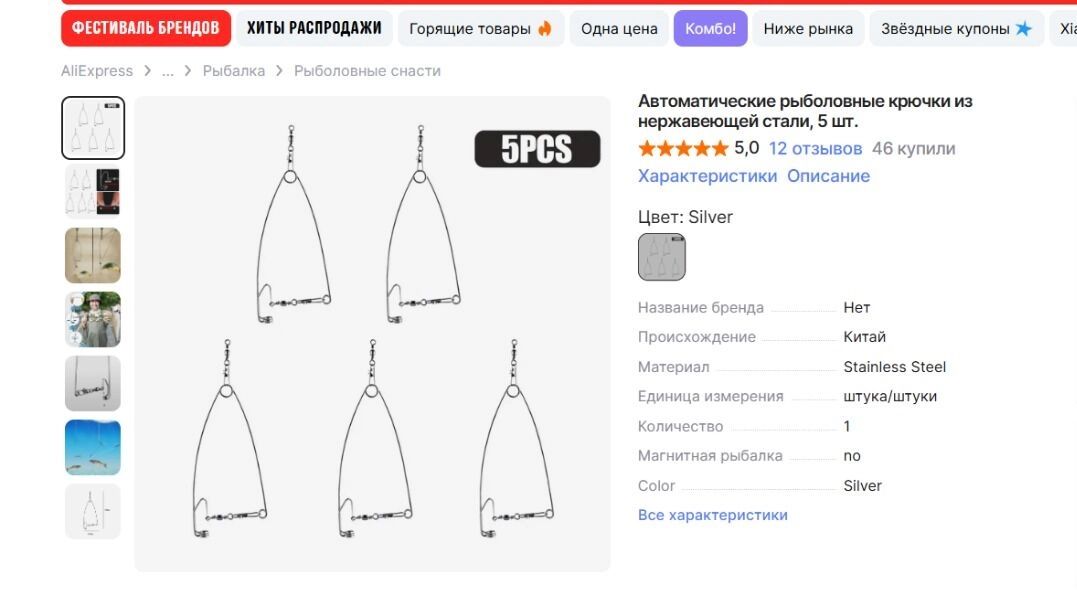Click the star icon on Звёздные купоны

coord(1023,29)
